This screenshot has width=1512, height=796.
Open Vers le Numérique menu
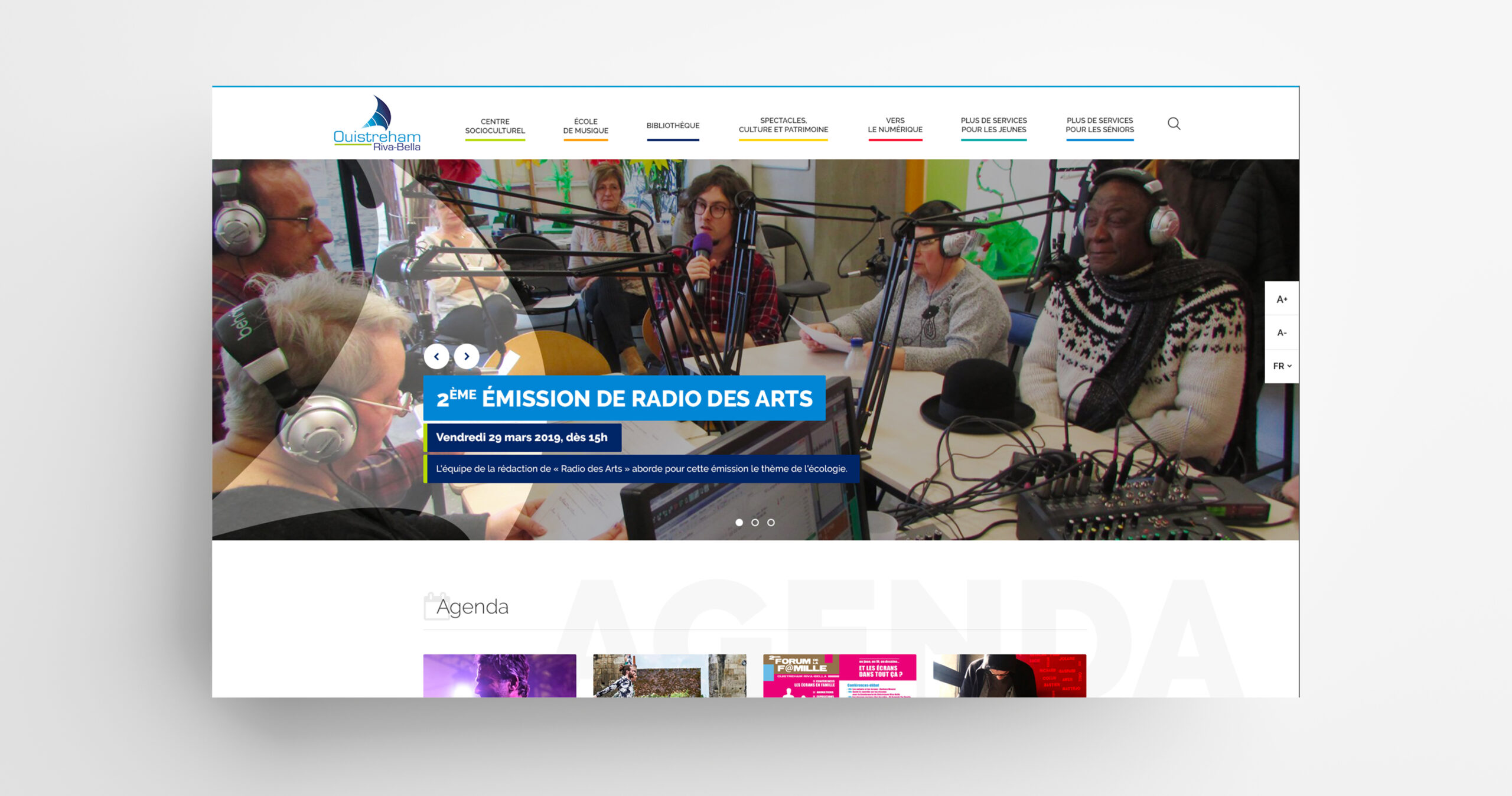pos(895,125)
